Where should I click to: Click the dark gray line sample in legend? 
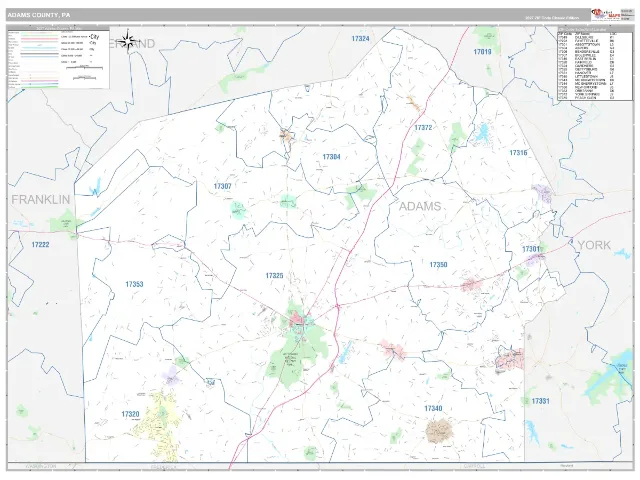point(40,53)
